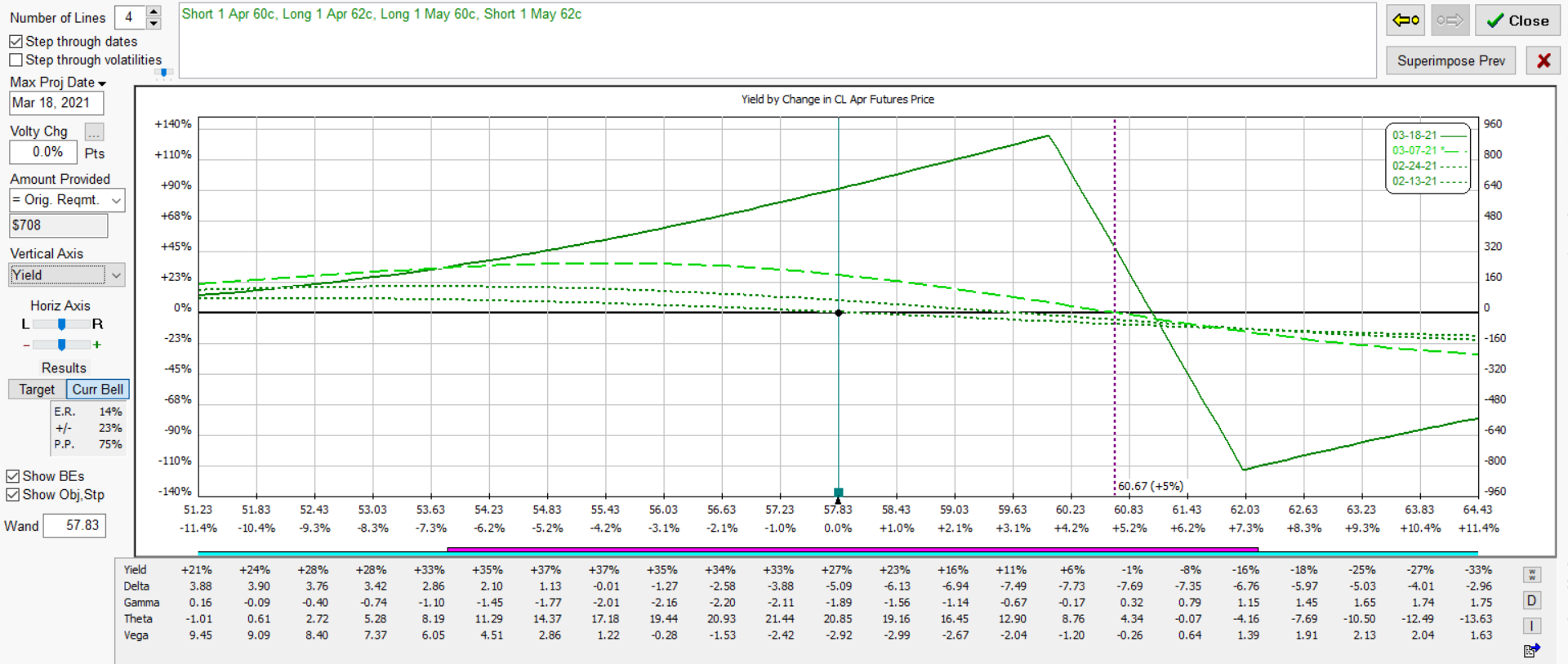Click the Max Proj Date field Mar 18, 2021

tap(56, 103)
